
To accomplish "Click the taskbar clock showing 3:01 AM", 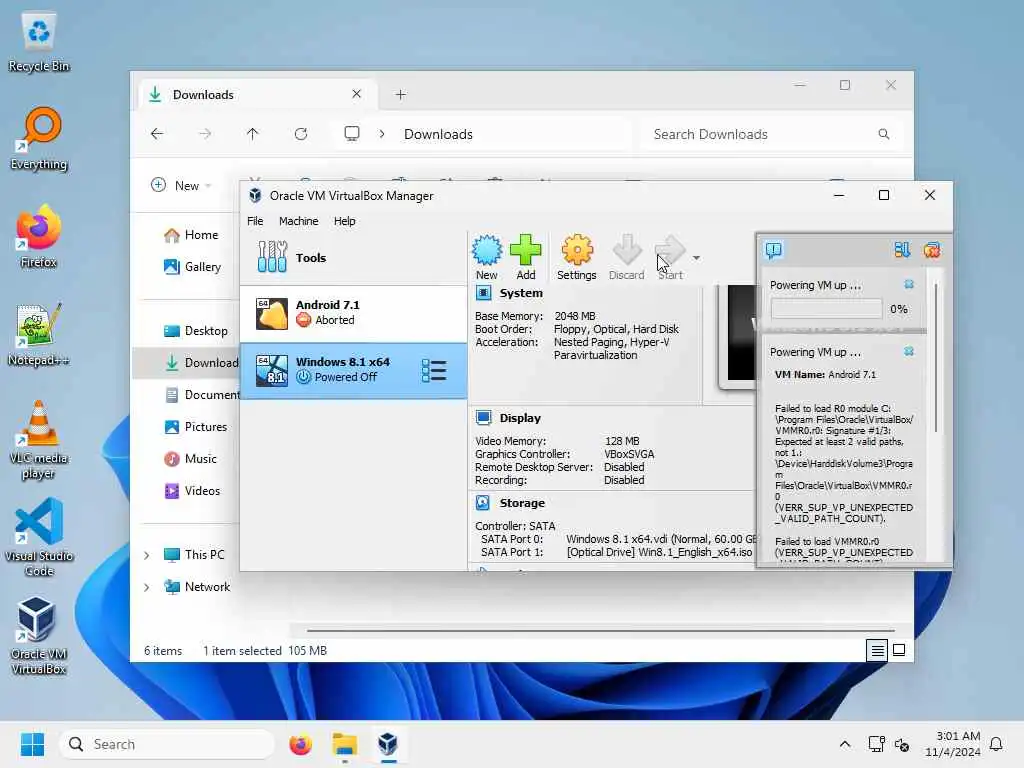I will [952, 744].
